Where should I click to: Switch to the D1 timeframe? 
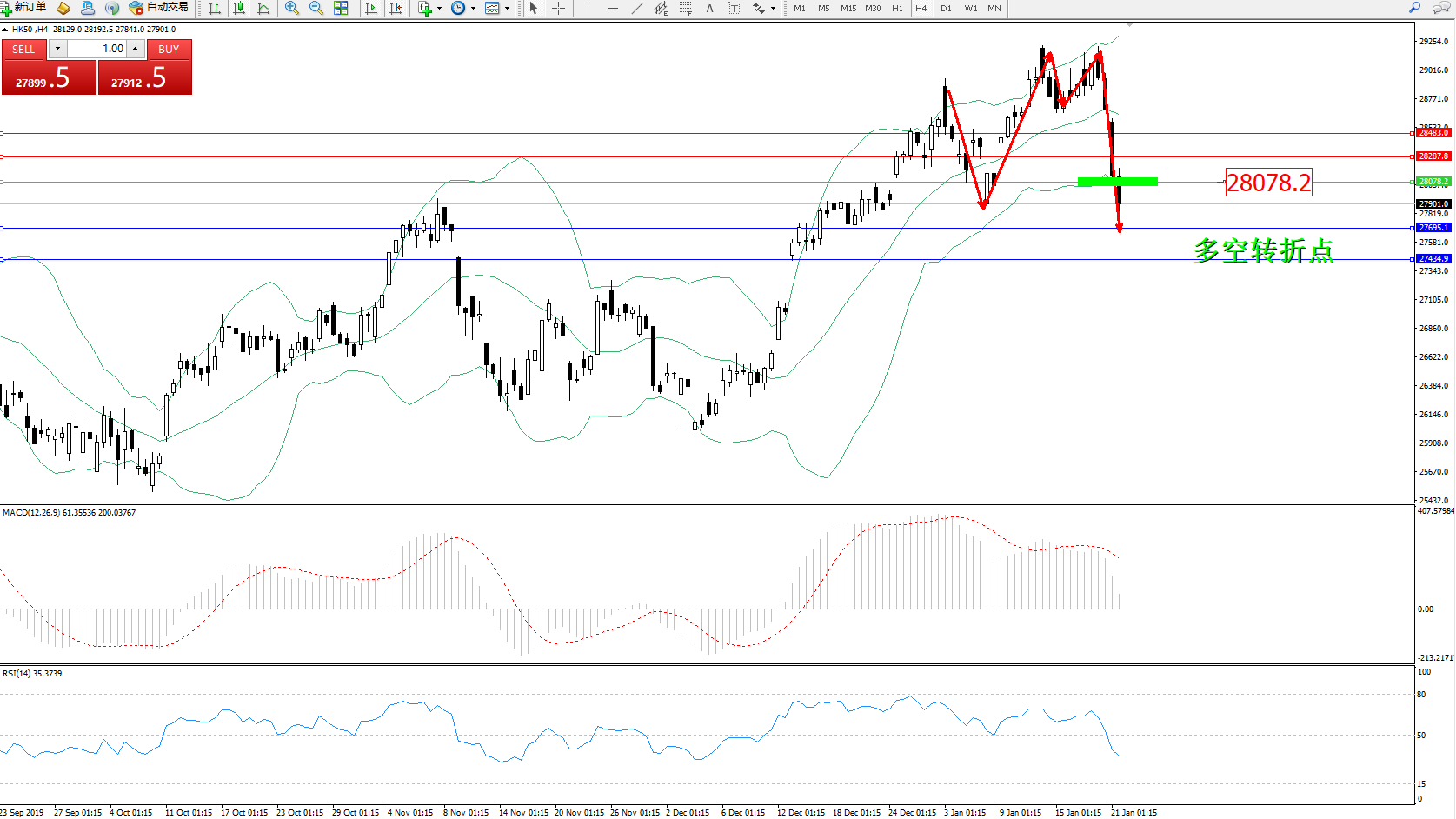tap(946, 8)
